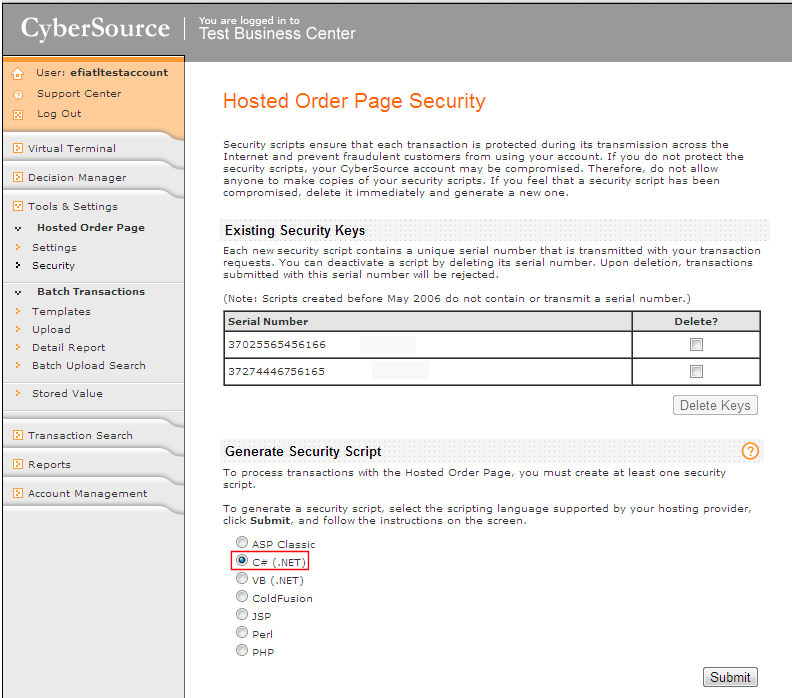792x698 pixels.
Task: Go to Hosted Order Page Security
Action: coord(53,266)
